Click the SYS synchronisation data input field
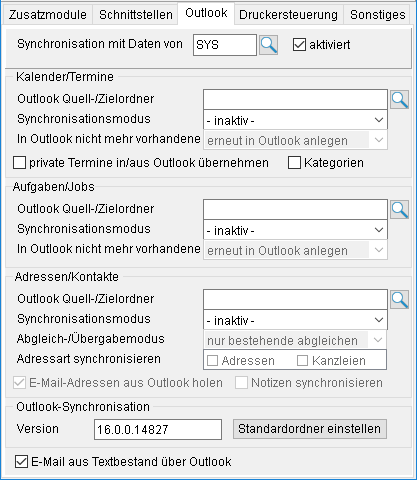Screen dimensions: 419x480 225,45
